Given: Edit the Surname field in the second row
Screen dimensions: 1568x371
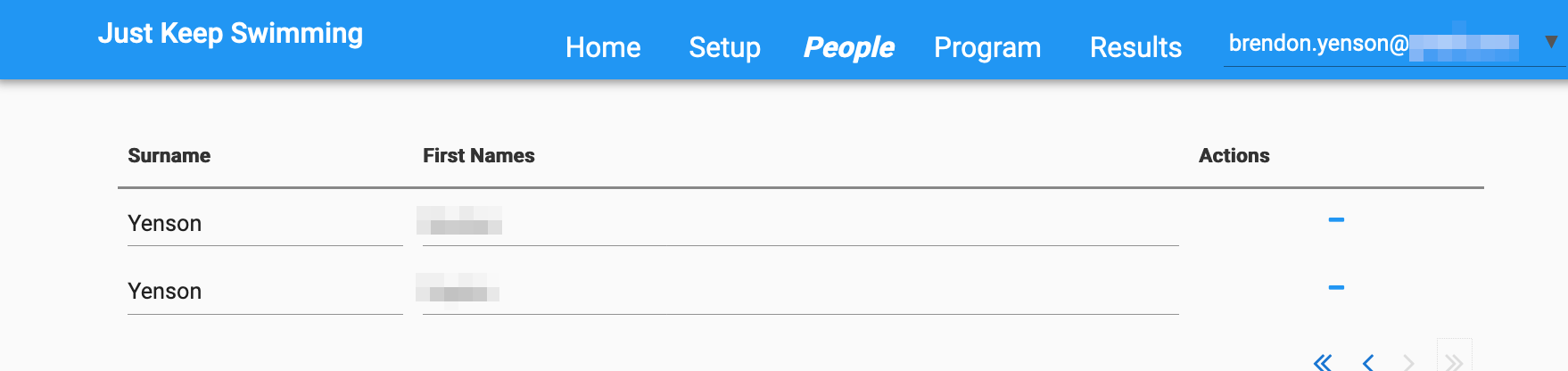Looking at the screenshot, I should coord(264,292).
